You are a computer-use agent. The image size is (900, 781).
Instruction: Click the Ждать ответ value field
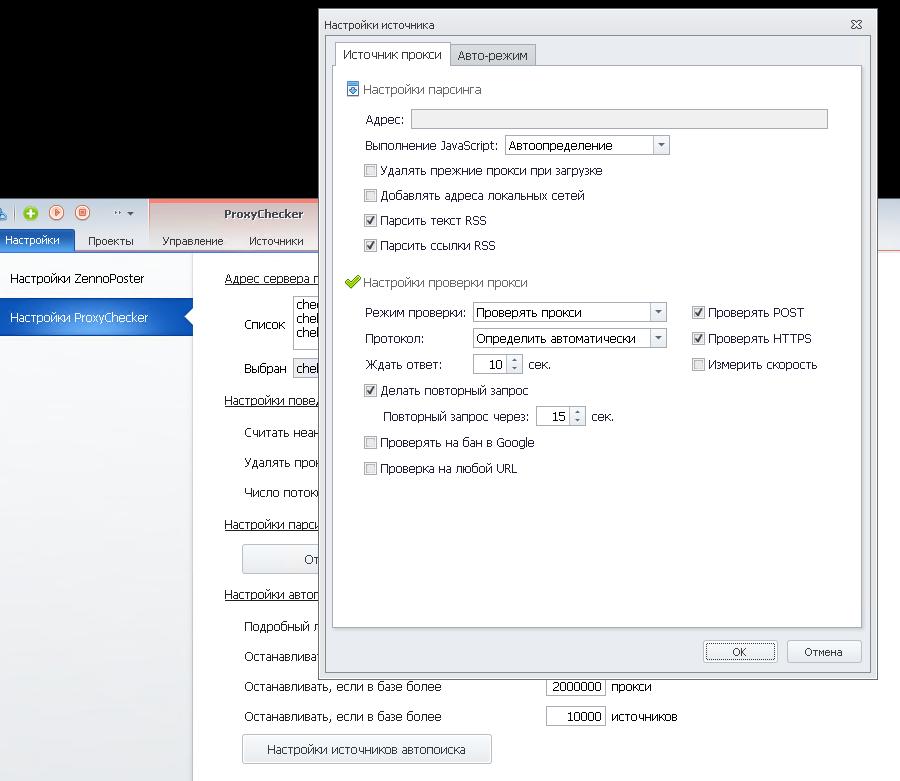click(x=490, y=364)
